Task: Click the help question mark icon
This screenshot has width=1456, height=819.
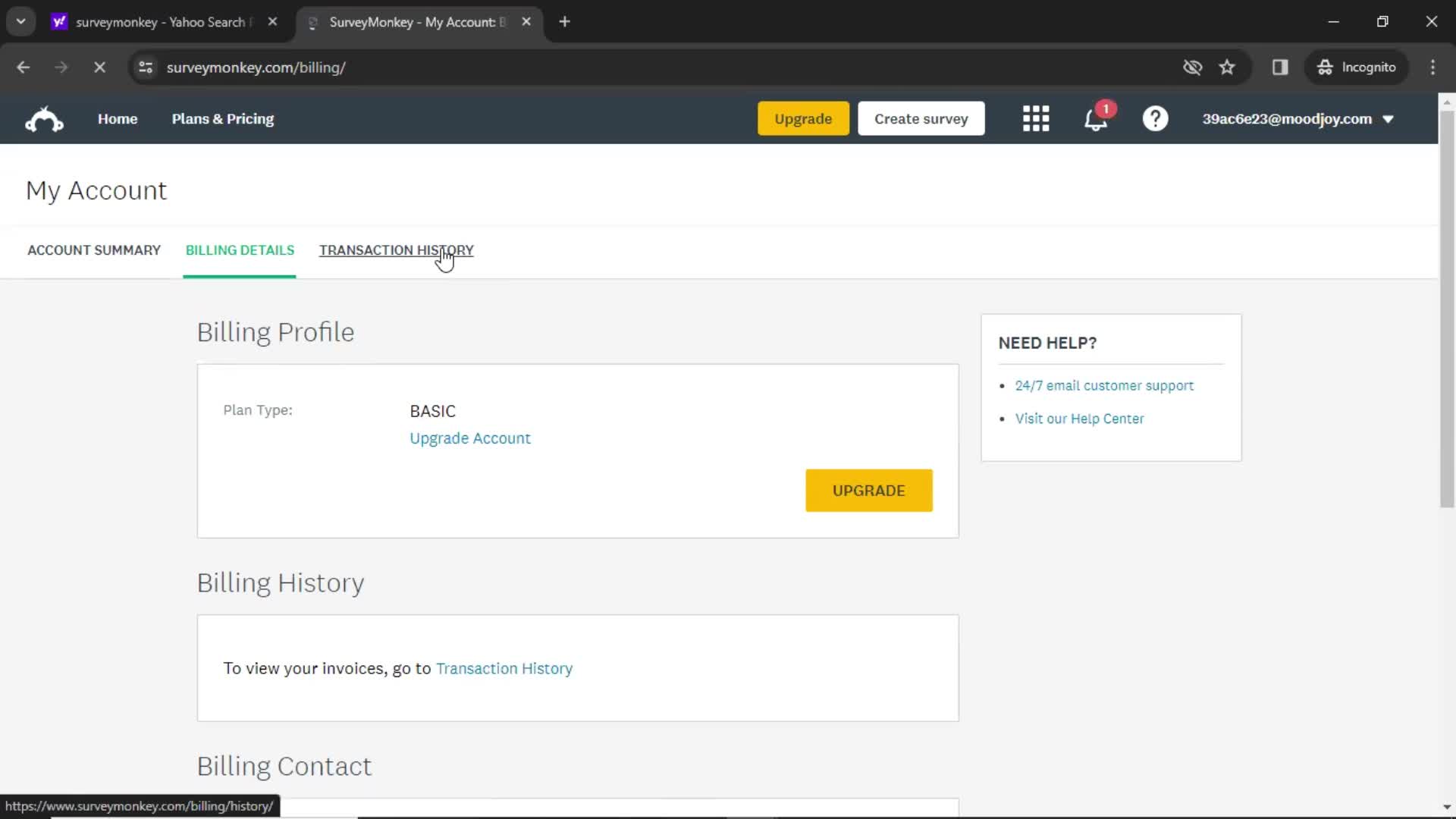Action: coord(1156,118)
